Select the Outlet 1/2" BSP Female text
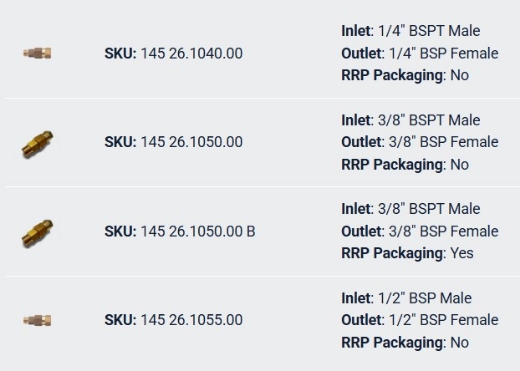 (x=420, y=320)
